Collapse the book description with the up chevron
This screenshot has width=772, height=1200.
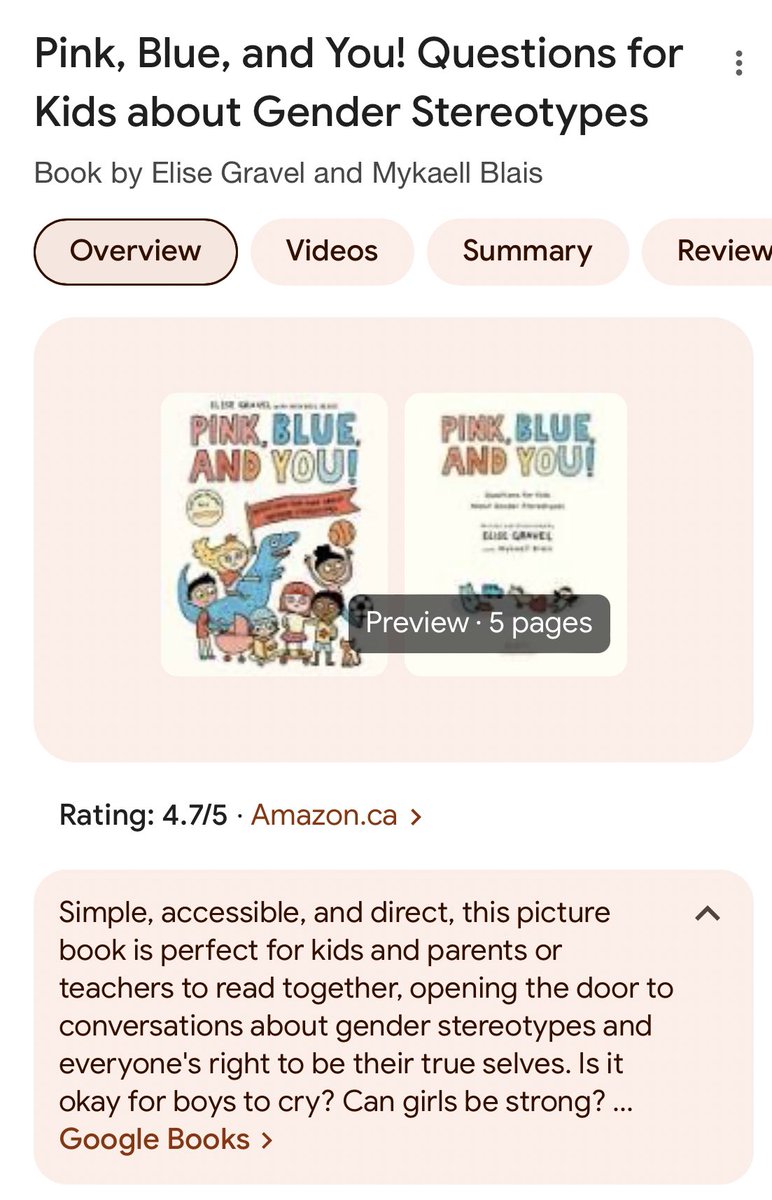click(x=707, y=913)
